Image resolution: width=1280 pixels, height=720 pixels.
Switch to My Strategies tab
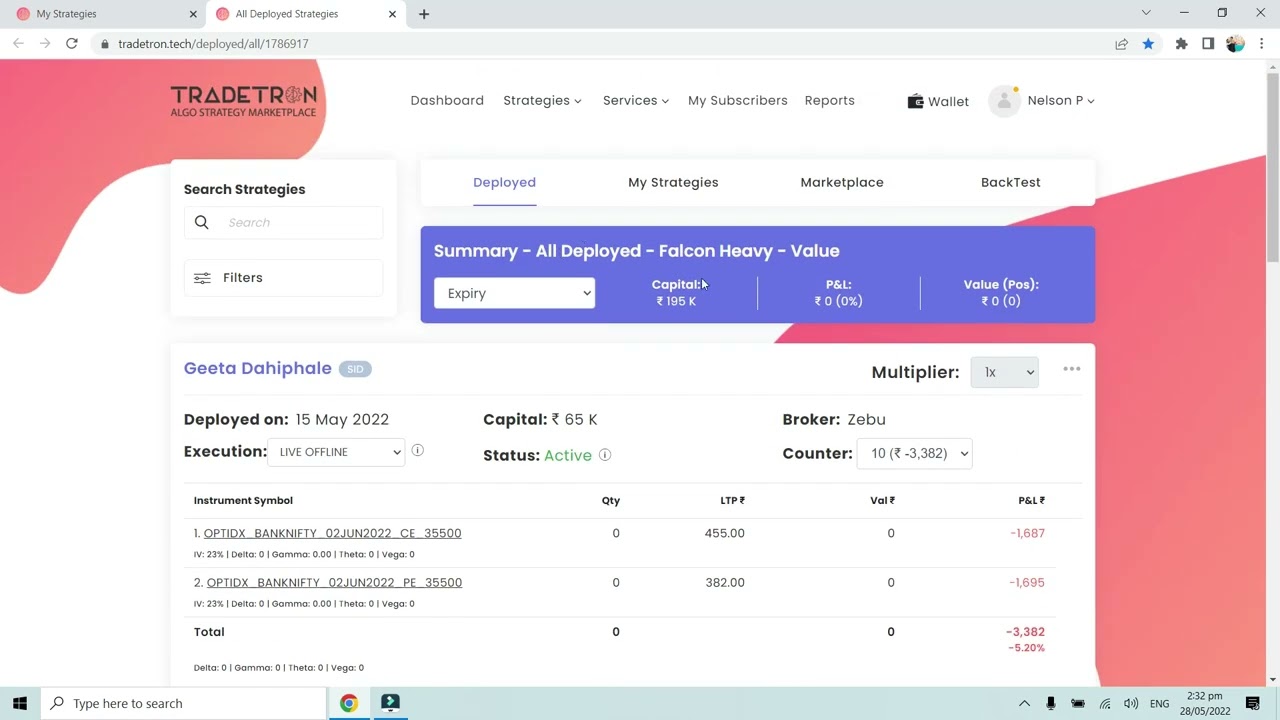[673, 182]
